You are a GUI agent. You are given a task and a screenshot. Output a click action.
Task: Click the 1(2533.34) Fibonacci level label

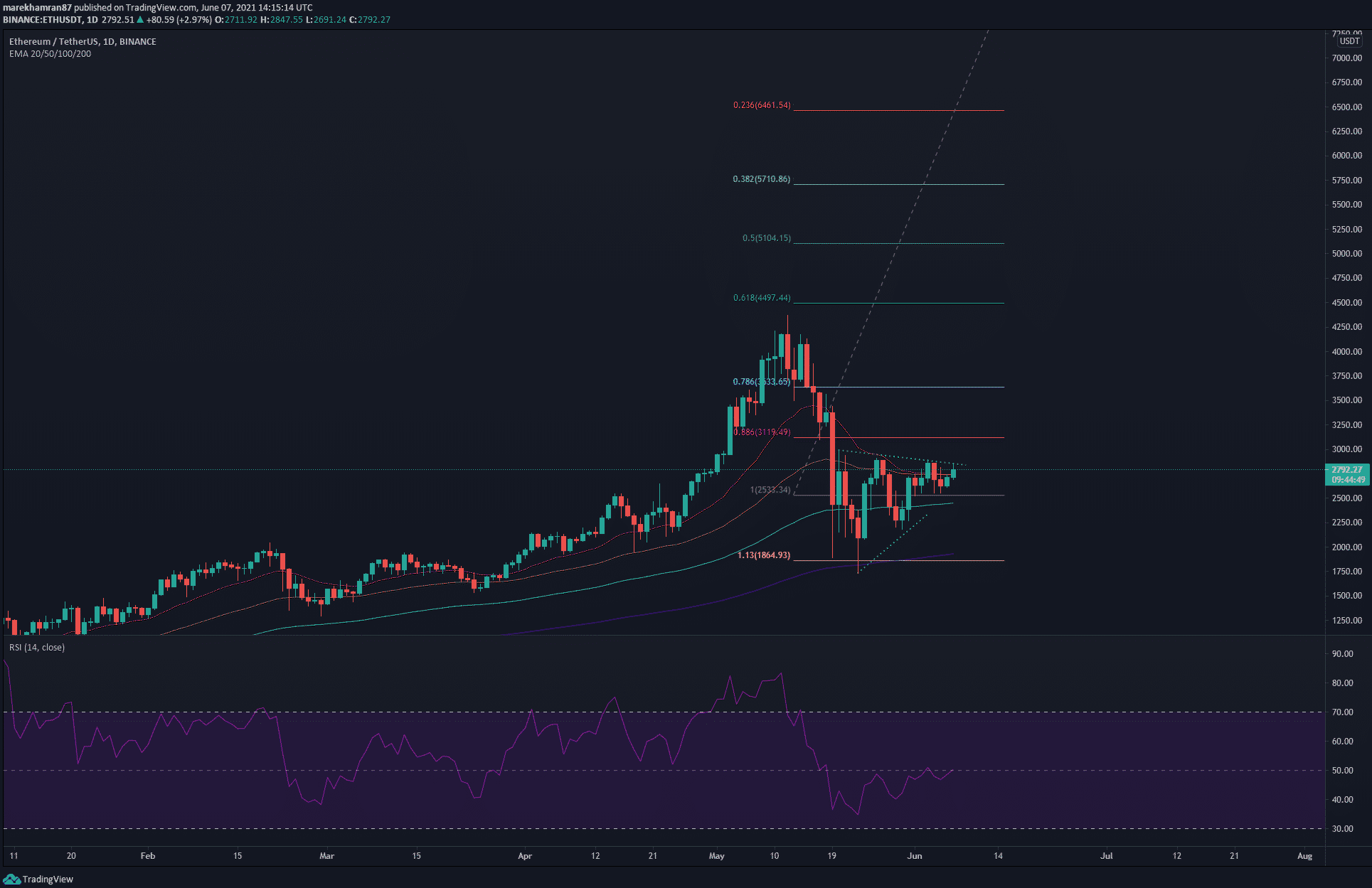(x=770, y=490)
